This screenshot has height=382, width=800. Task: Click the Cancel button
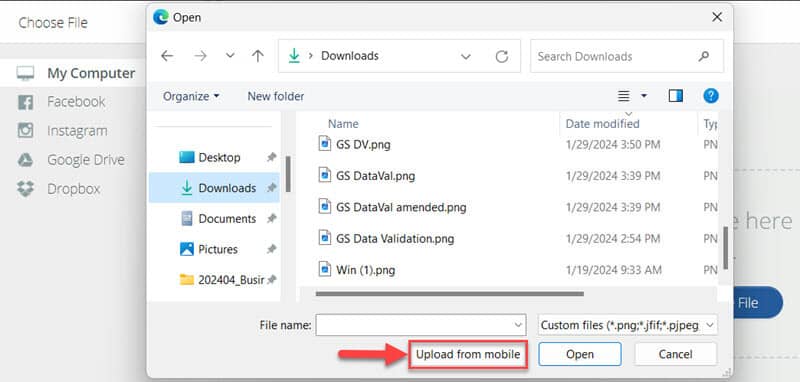pyautogui.click(x=676, y=354)
